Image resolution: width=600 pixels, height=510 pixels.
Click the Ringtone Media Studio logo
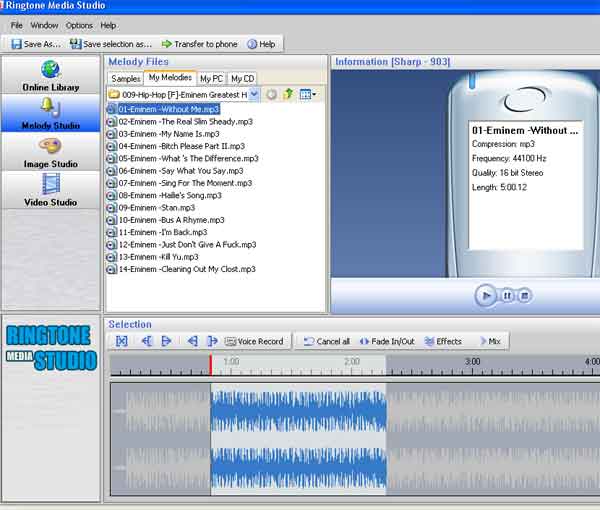pyautogui.click(x=51, y=347)
